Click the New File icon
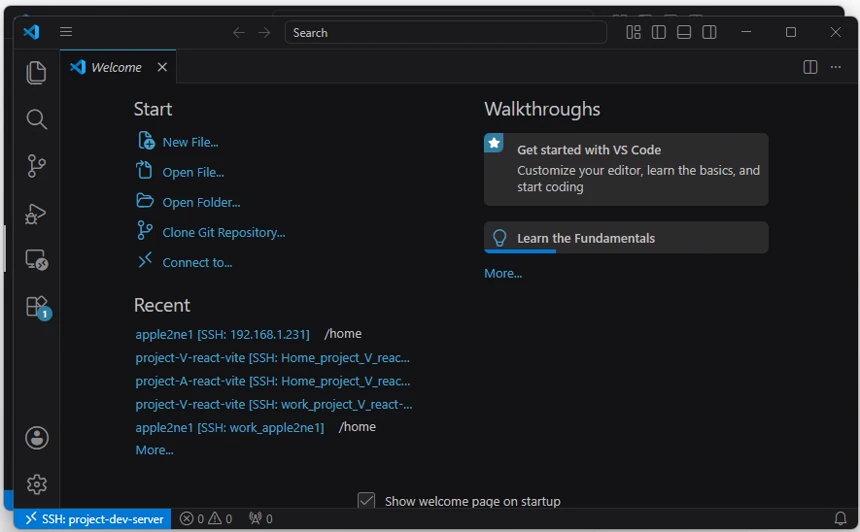Screen dimensions: 860x532 [x=146, y=140]
